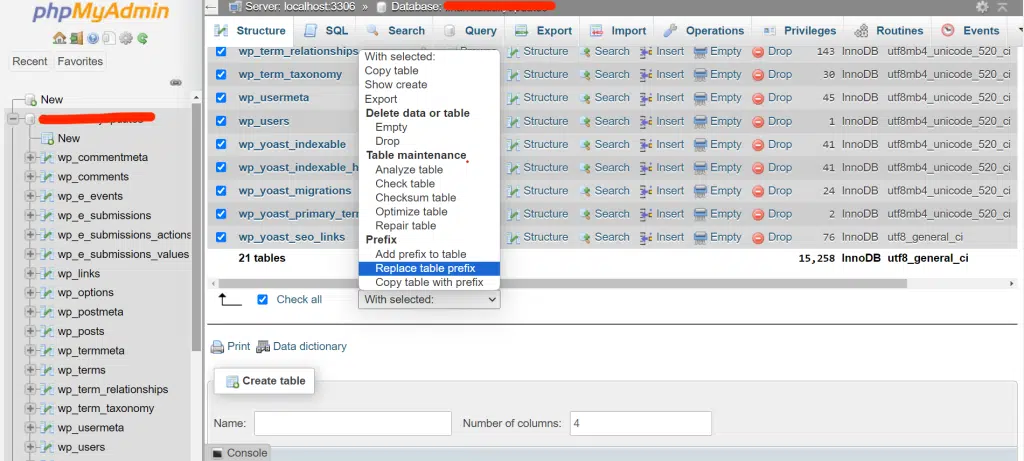Click the Drop icon in wp_yoast_seo_links row
1024x461 pixels.
pyautogui.click(x=758, y=238)
